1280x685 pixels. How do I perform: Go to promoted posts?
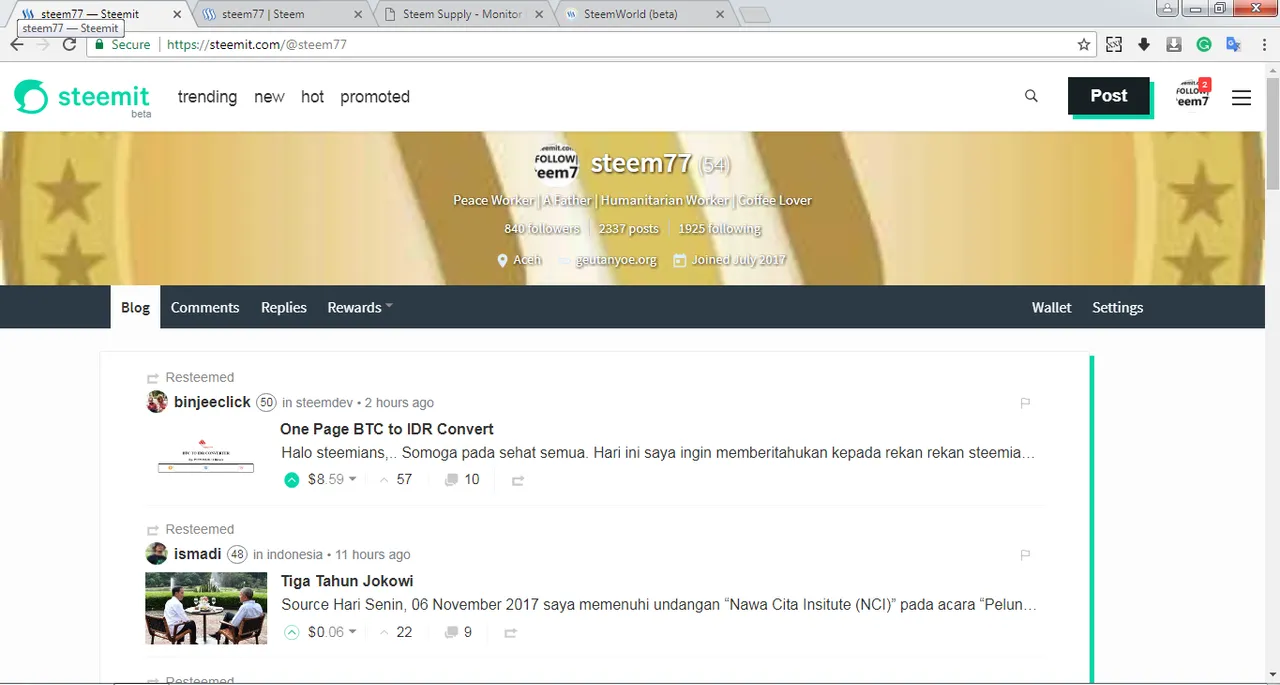(375, 97)
